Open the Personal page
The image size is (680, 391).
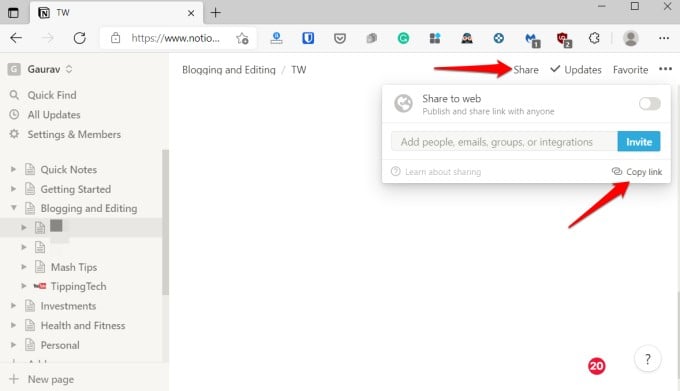click(x=60, y=345)
